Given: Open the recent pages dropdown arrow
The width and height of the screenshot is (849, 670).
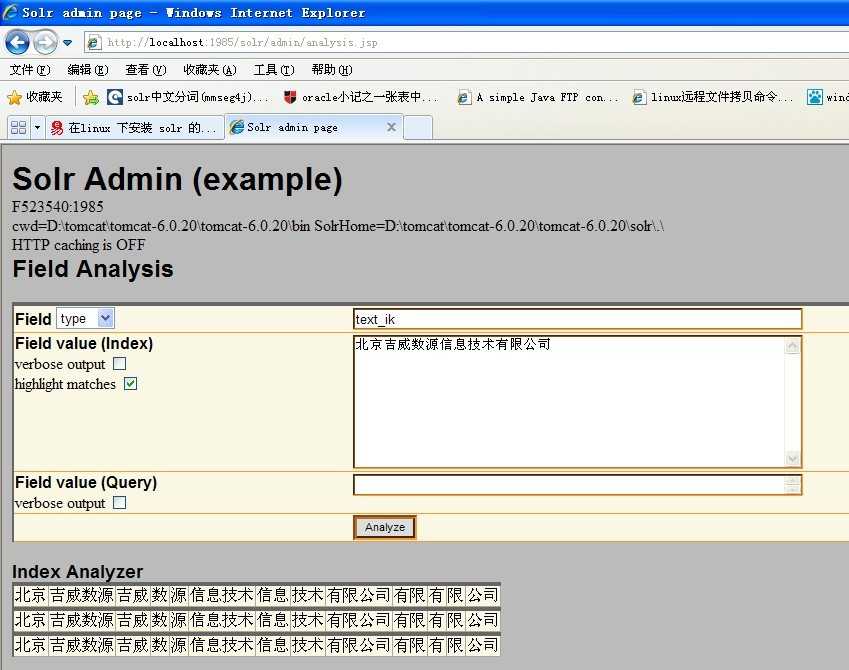Looking at the screenshot, I should 67,42.
